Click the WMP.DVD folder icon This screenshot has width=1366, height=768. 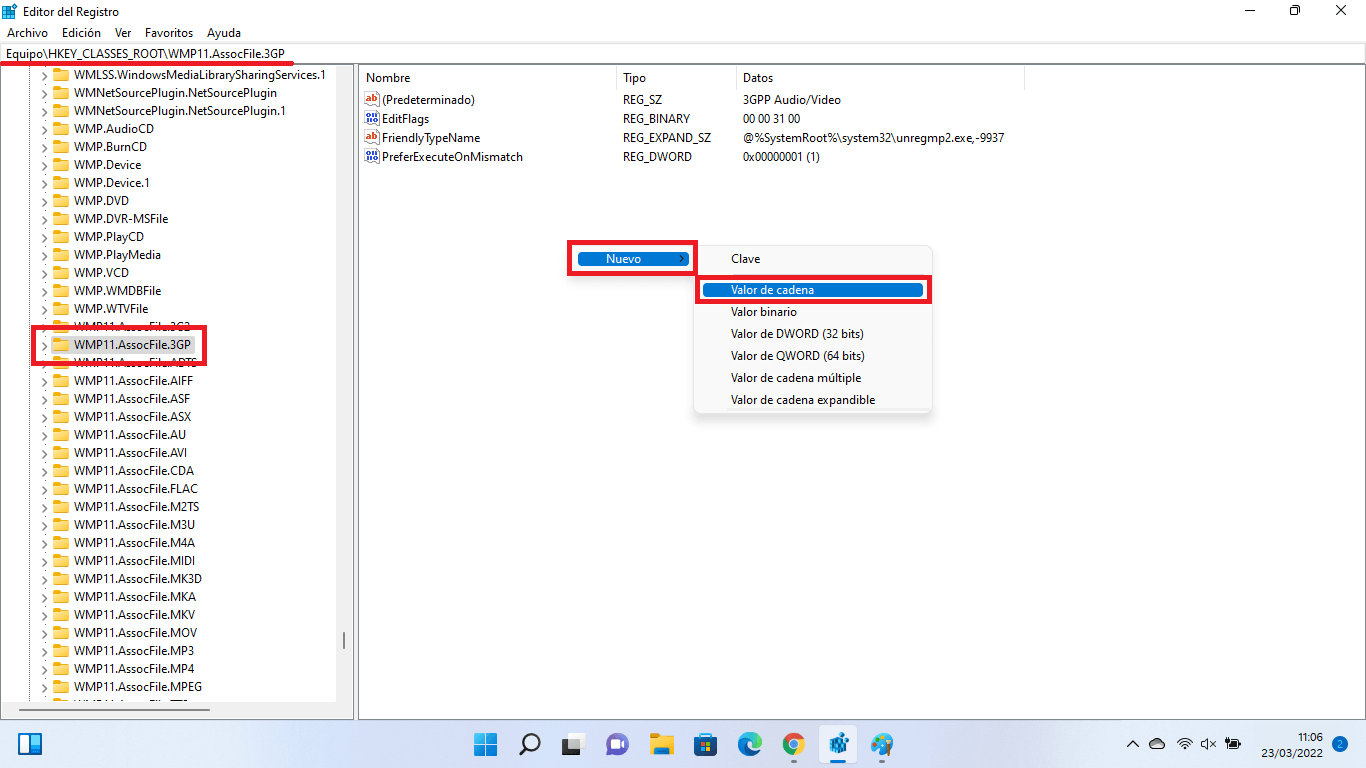coord(61,201)
